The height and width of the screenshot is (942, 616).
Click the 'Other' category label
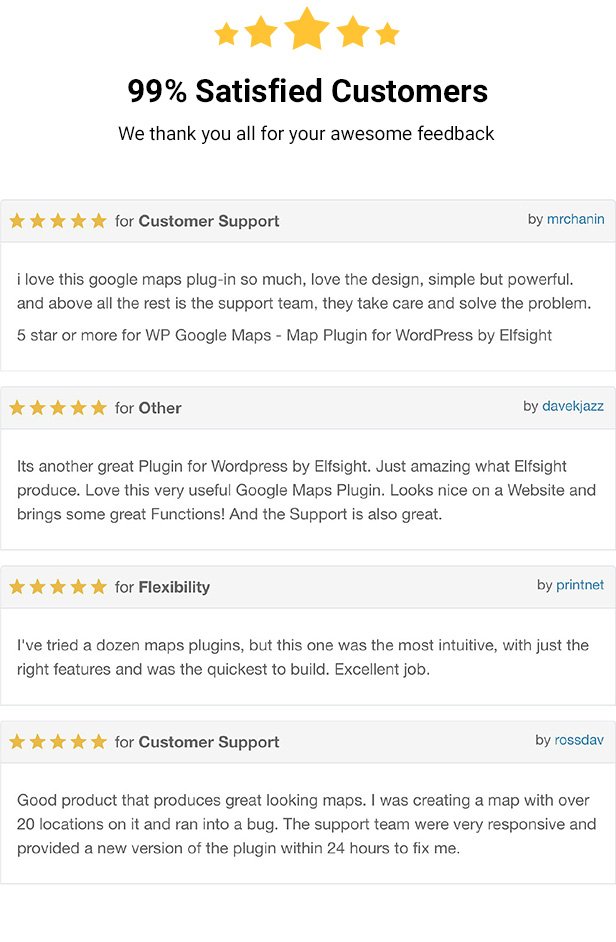160,408
